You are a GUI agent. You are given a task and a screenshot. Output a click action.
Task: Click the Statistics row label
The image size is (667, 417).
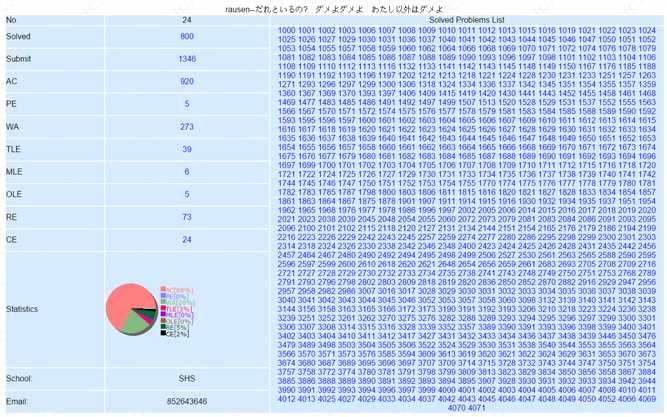coord(22,309)
